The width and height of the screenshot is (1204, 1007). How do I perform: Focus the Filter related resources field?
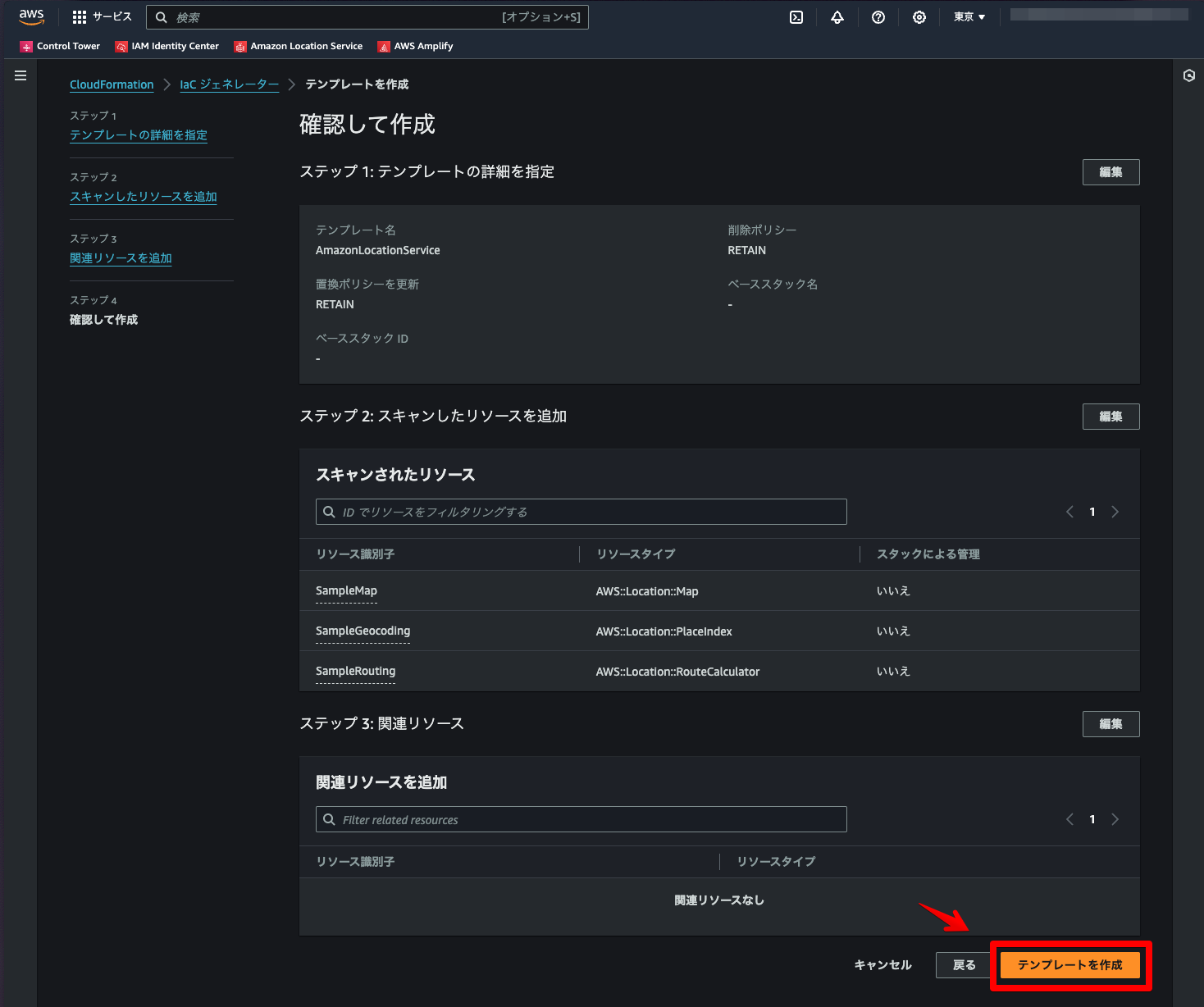tap(581, 819)
